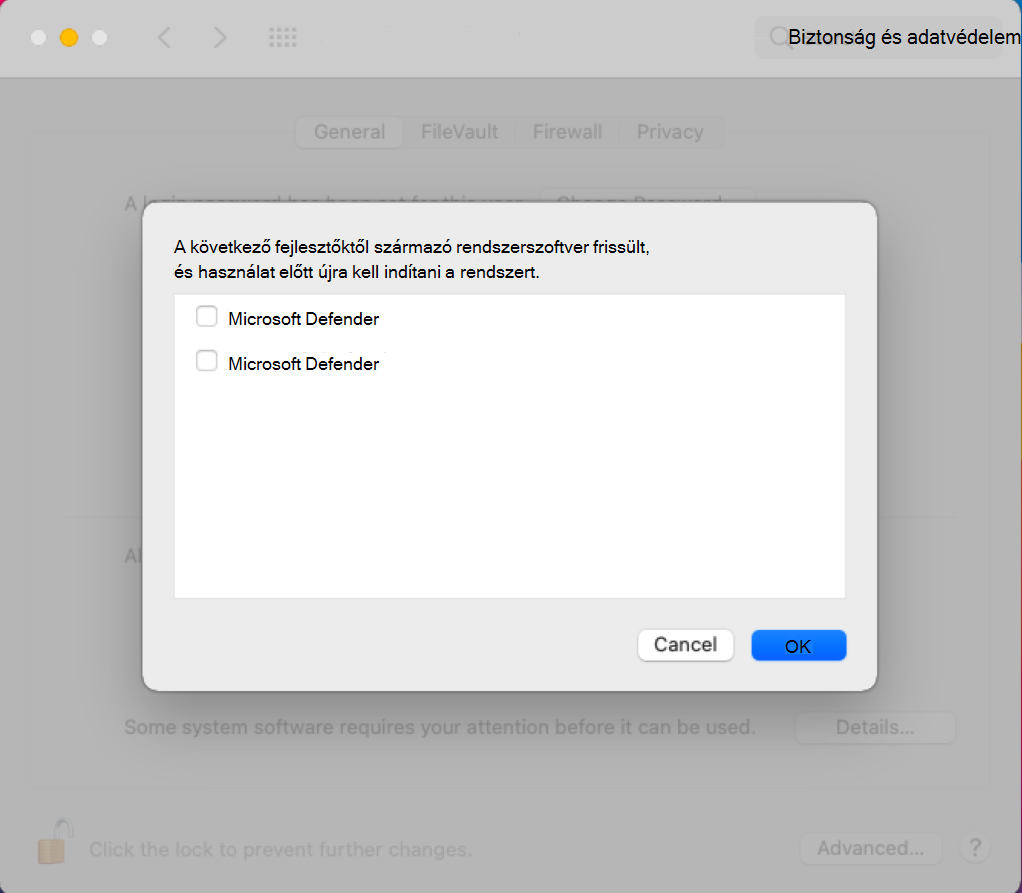Show all preferences grid icon
The width and height of the screenshot is (1022, 893).
[283, 37]
